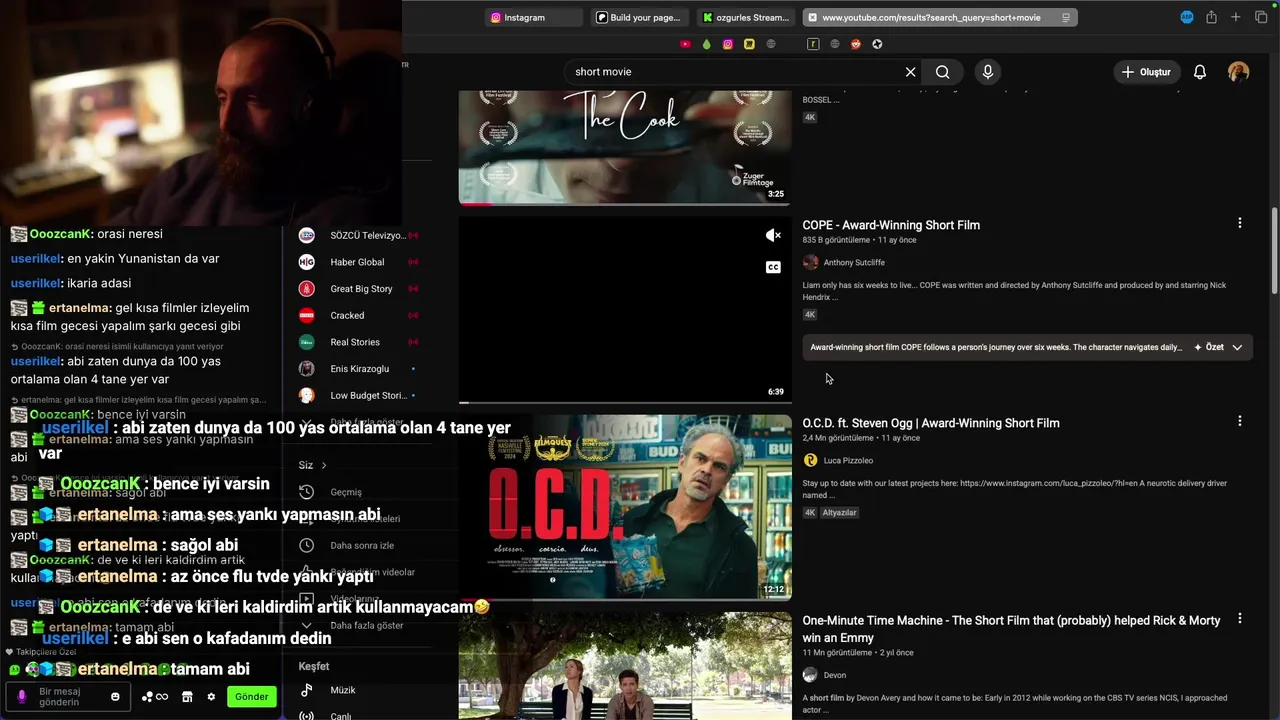Switch to the Instagram browser tab
1280x720 pixels.
click(x=534, y=17)
